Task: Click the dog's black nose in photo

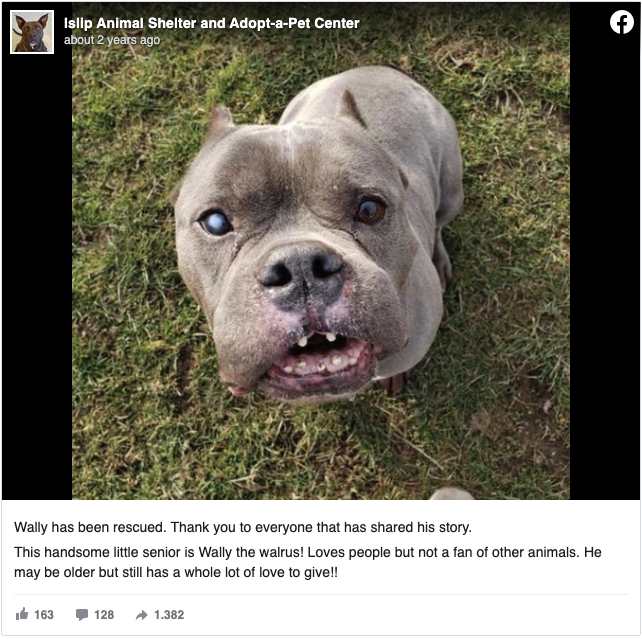Action: click(x=301, y=274)
